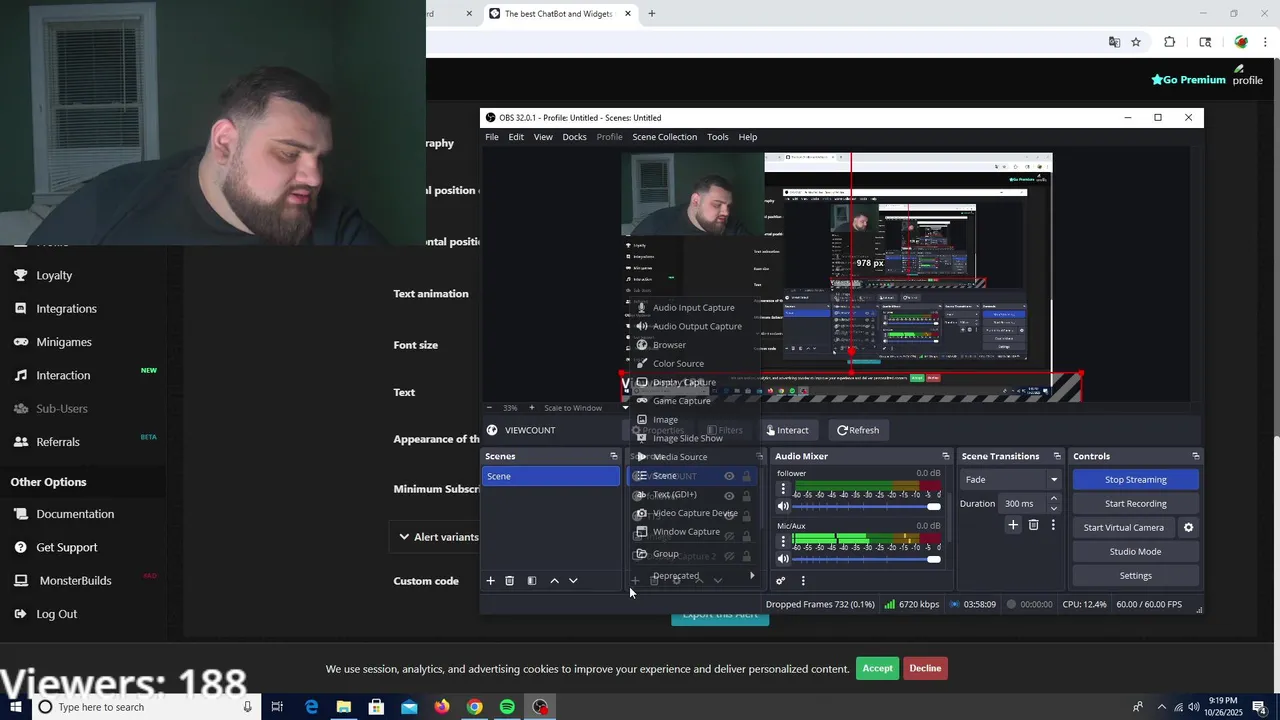
Task: Open Minigames in website sidebar
Action: pyautogui.click(x=64, y=342)
